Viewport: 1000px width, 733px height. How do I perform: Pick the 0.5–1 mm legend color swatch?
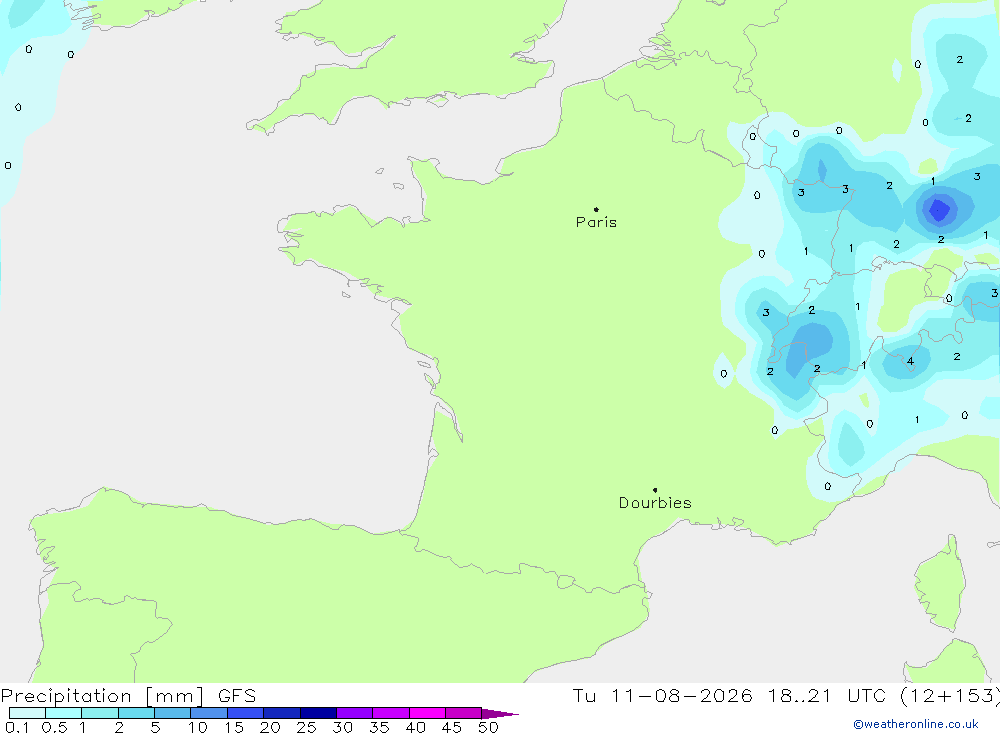coord(63,713)
